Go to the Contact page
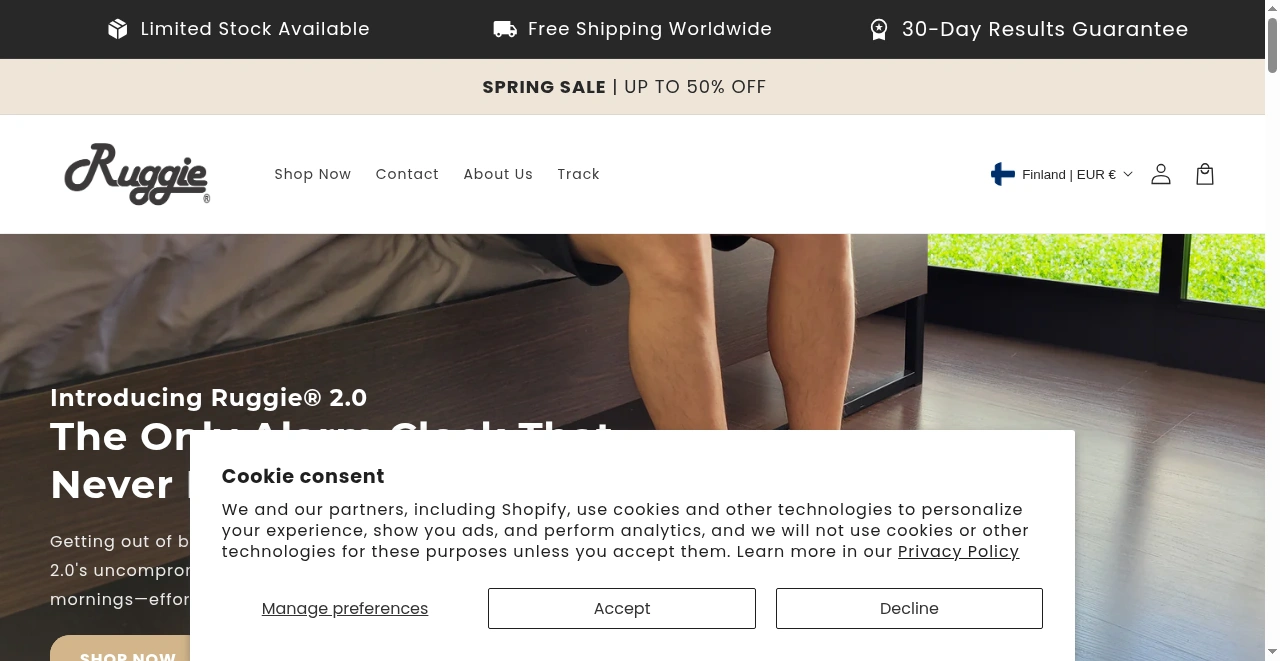1280x661 pixels. point(407,174)
